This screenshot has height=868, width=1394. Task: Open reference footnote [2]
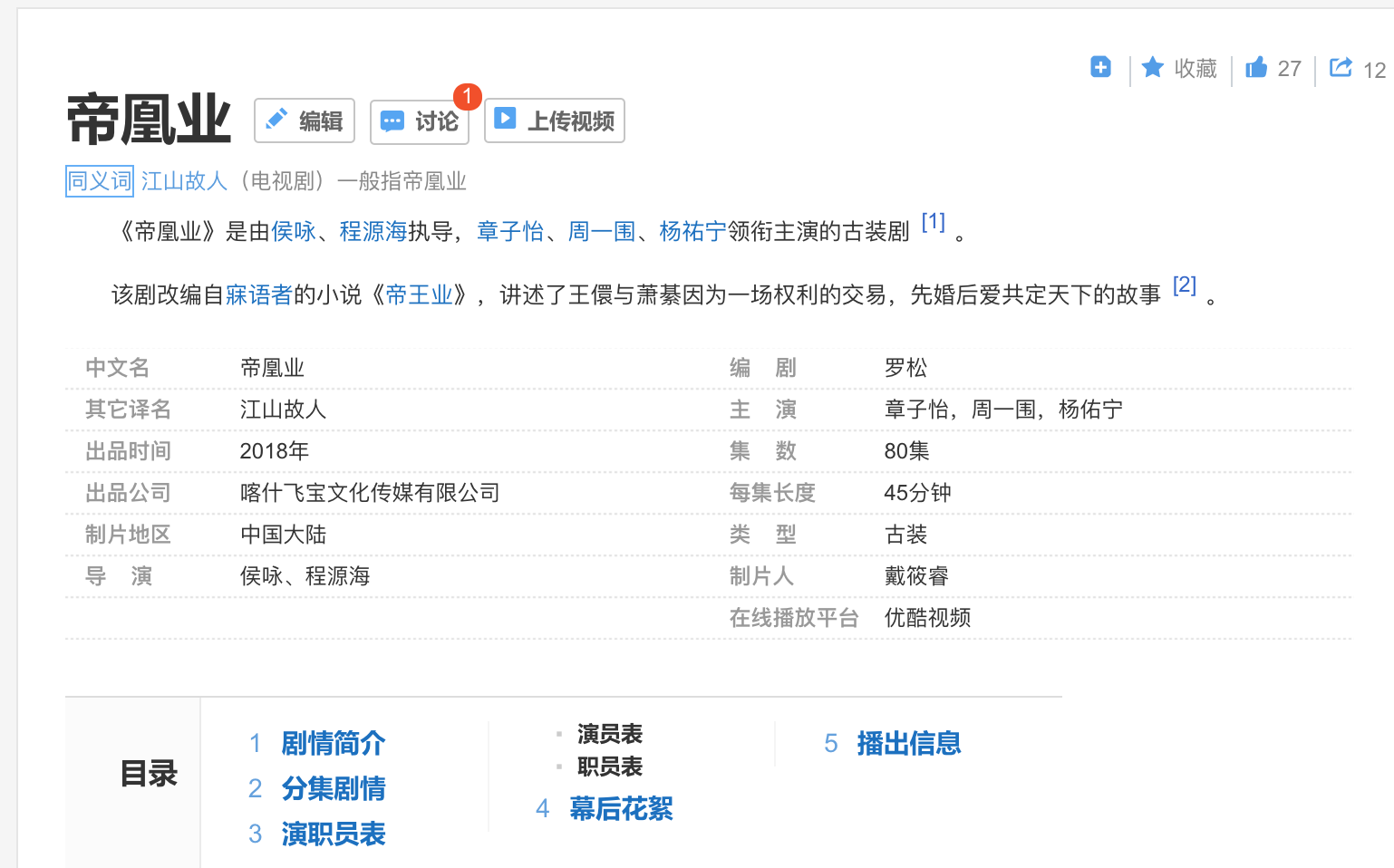1185,285
